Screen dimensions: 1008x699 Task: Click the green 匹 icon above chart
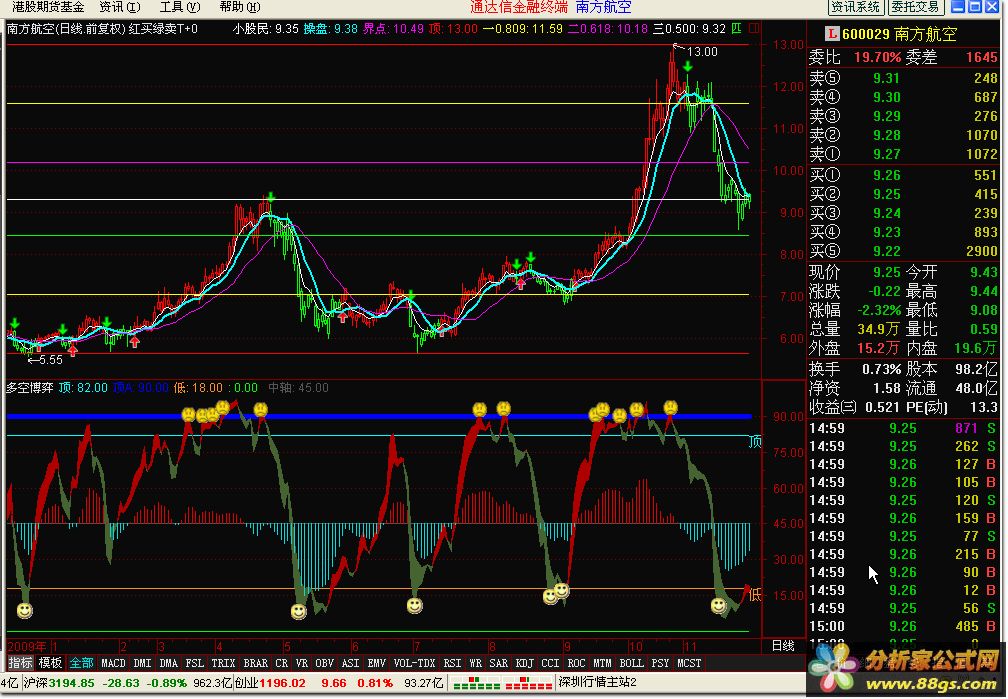tap(737, 28)
